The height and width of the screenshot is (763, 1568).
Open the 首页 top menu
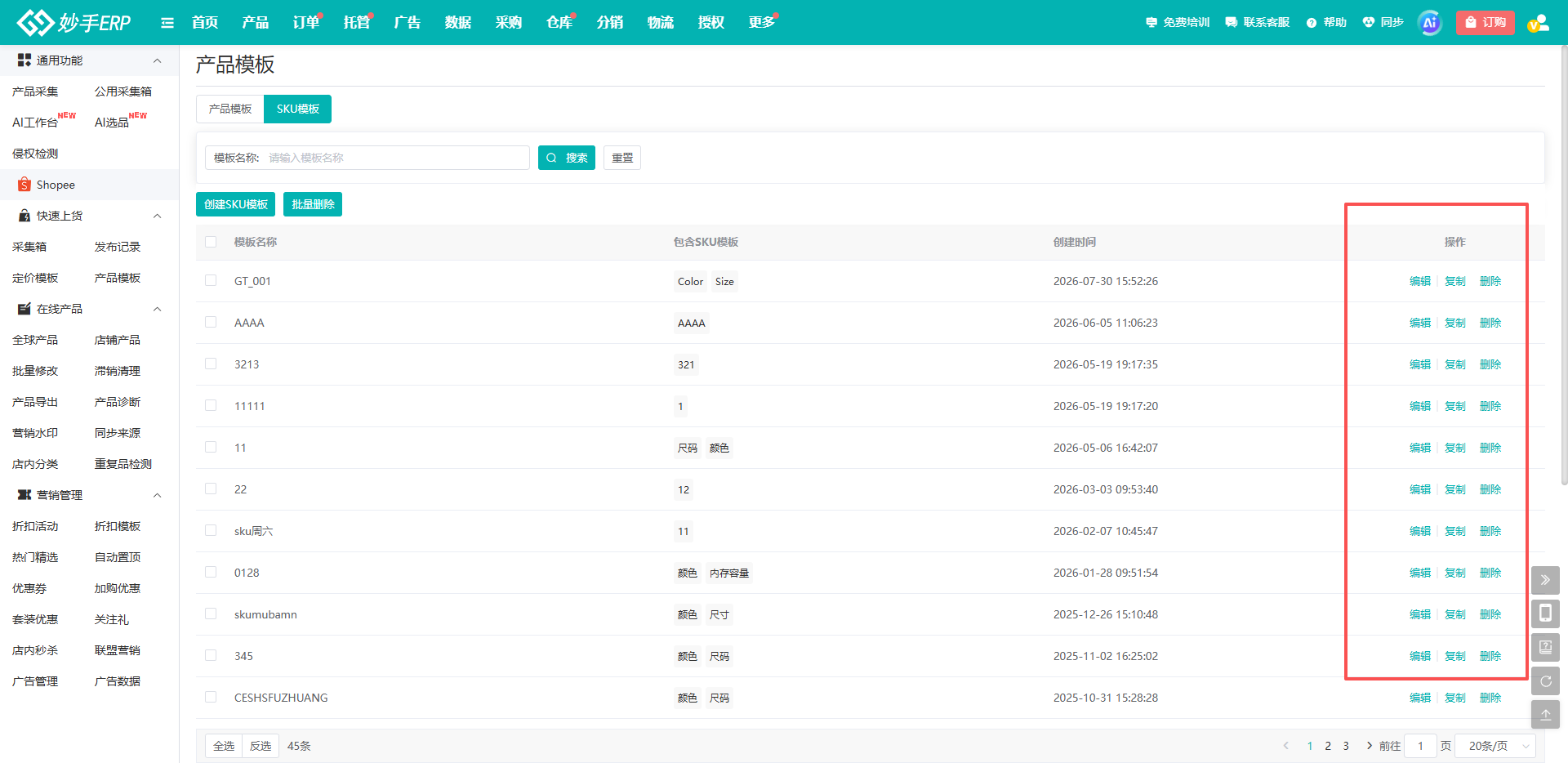(205, 23)
